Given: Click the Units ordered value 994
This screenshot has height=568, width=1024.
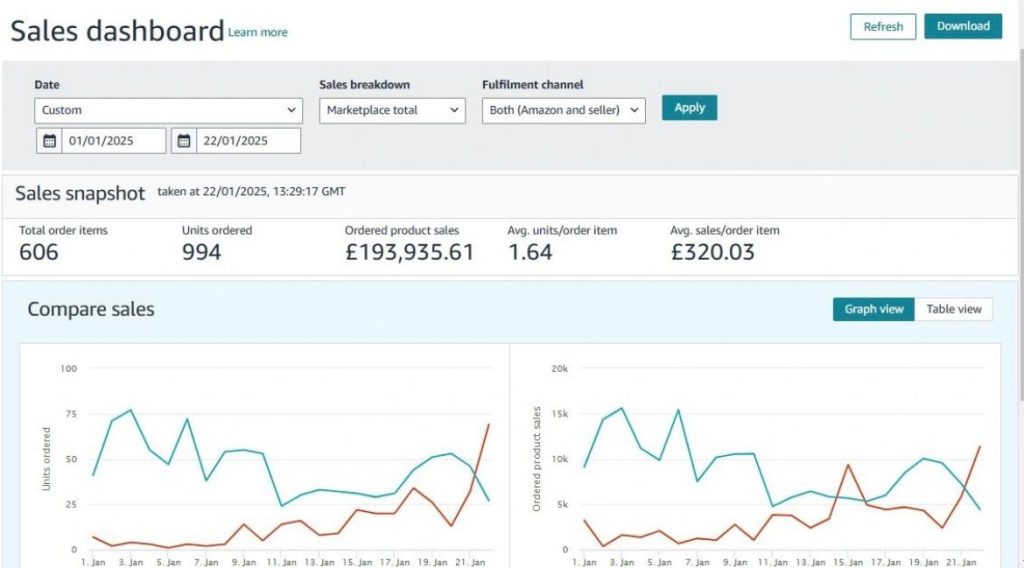Looking at the screenshot, I should pos(201,252).
